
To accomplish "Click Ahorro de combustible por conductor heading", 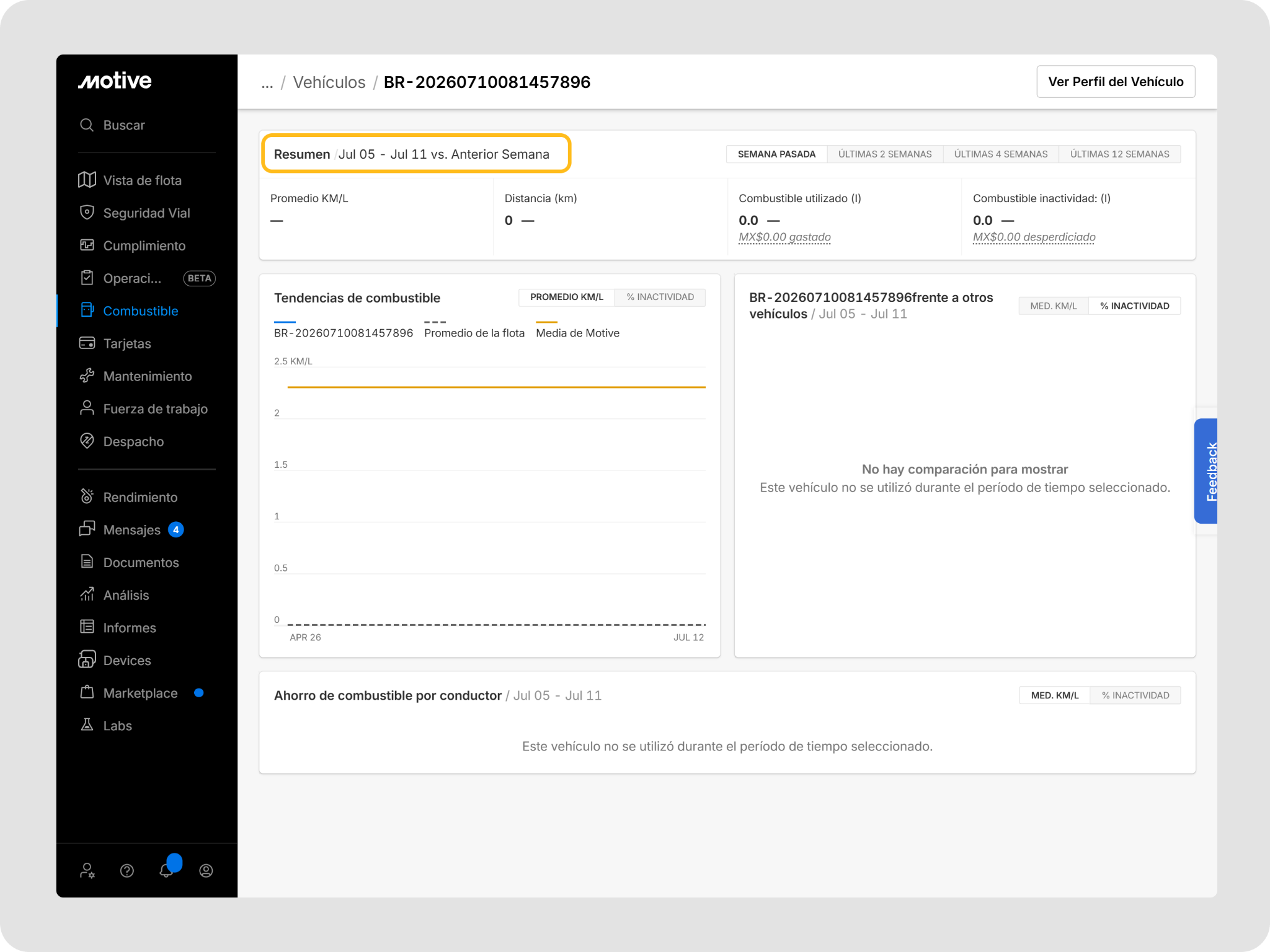I will coord(388,696).
